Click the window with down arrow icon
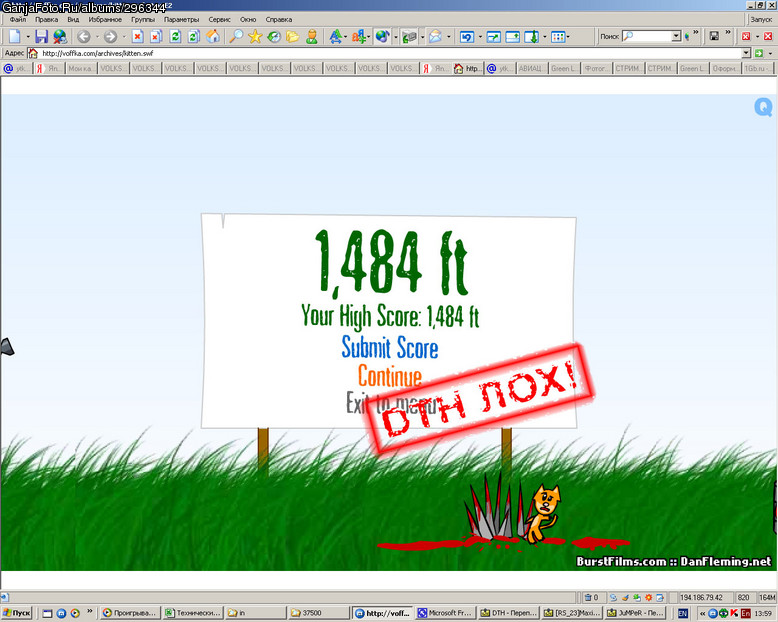Screen dimensions: 778x622 [531, 37]
